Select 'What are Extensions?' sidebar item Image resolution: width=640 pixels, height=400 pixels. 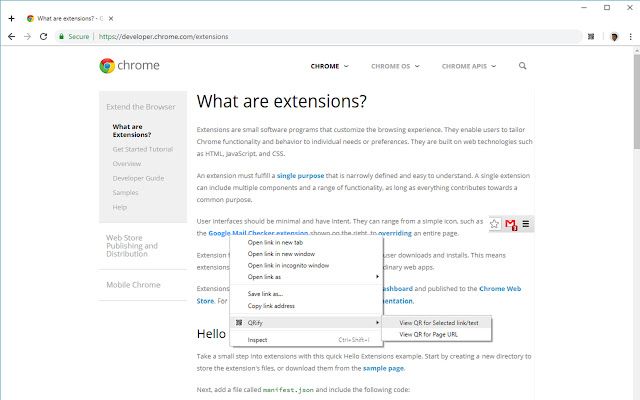coord(132,131)
